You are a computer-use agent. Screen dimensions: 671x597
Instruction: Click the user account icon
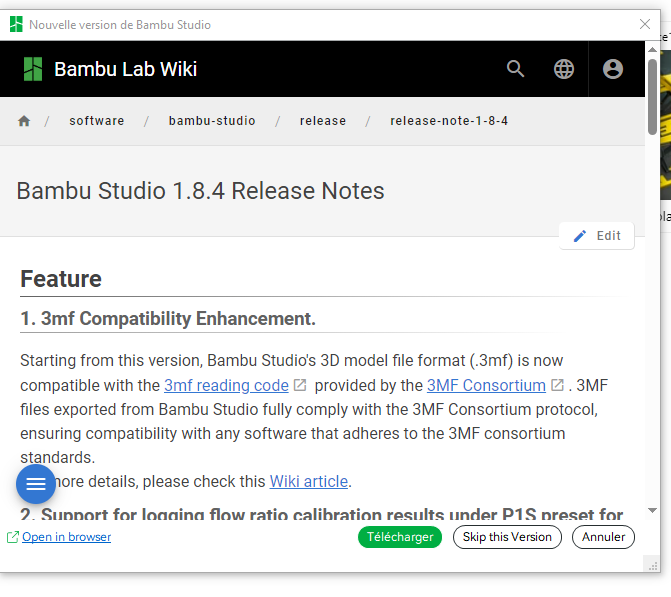[613, 69]
